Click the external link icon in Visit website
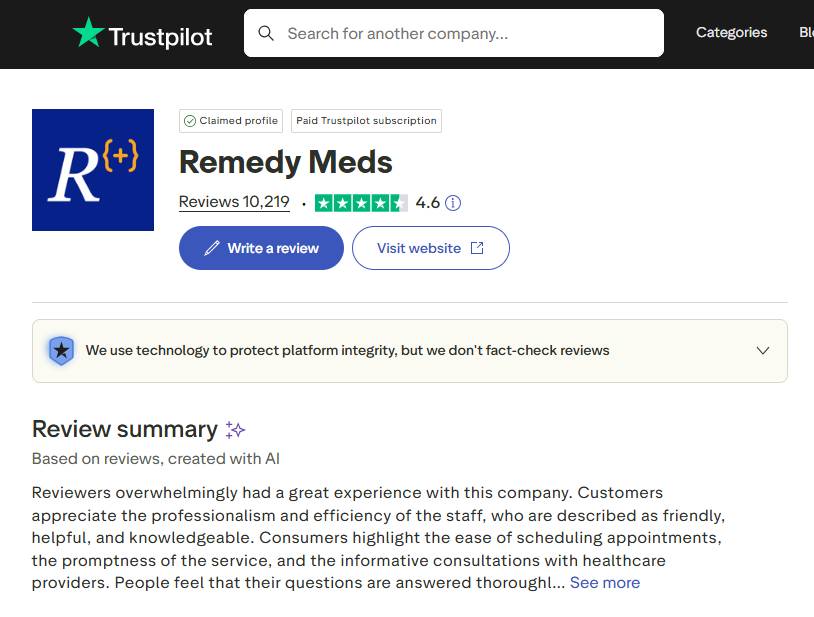The width and height of the screenshot is (814, 617). pyautogui.click(x=477, y=248)
